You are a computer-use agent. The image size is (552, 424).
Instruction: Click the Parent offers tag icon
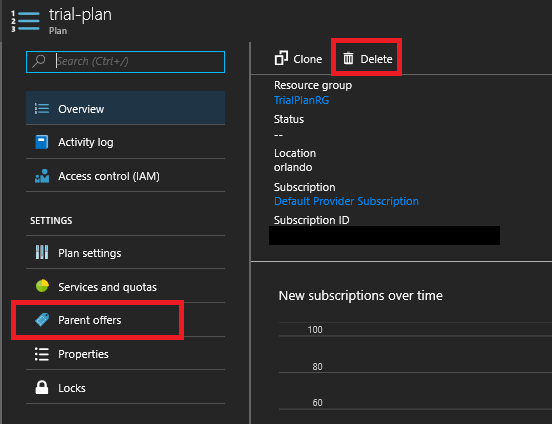(42, 320)
